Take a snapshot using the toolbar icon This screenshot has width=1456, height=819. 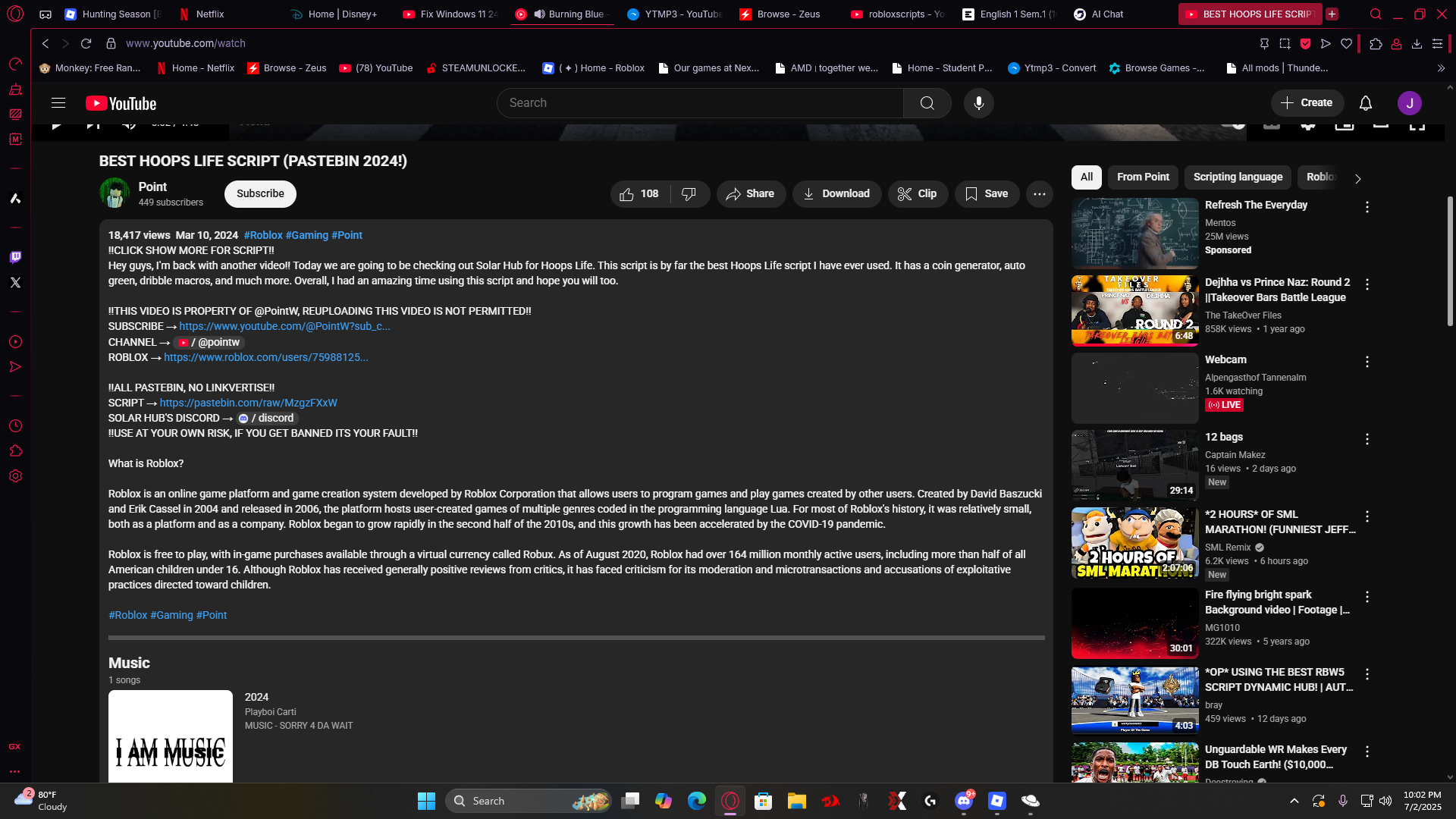click(1285, 43)
